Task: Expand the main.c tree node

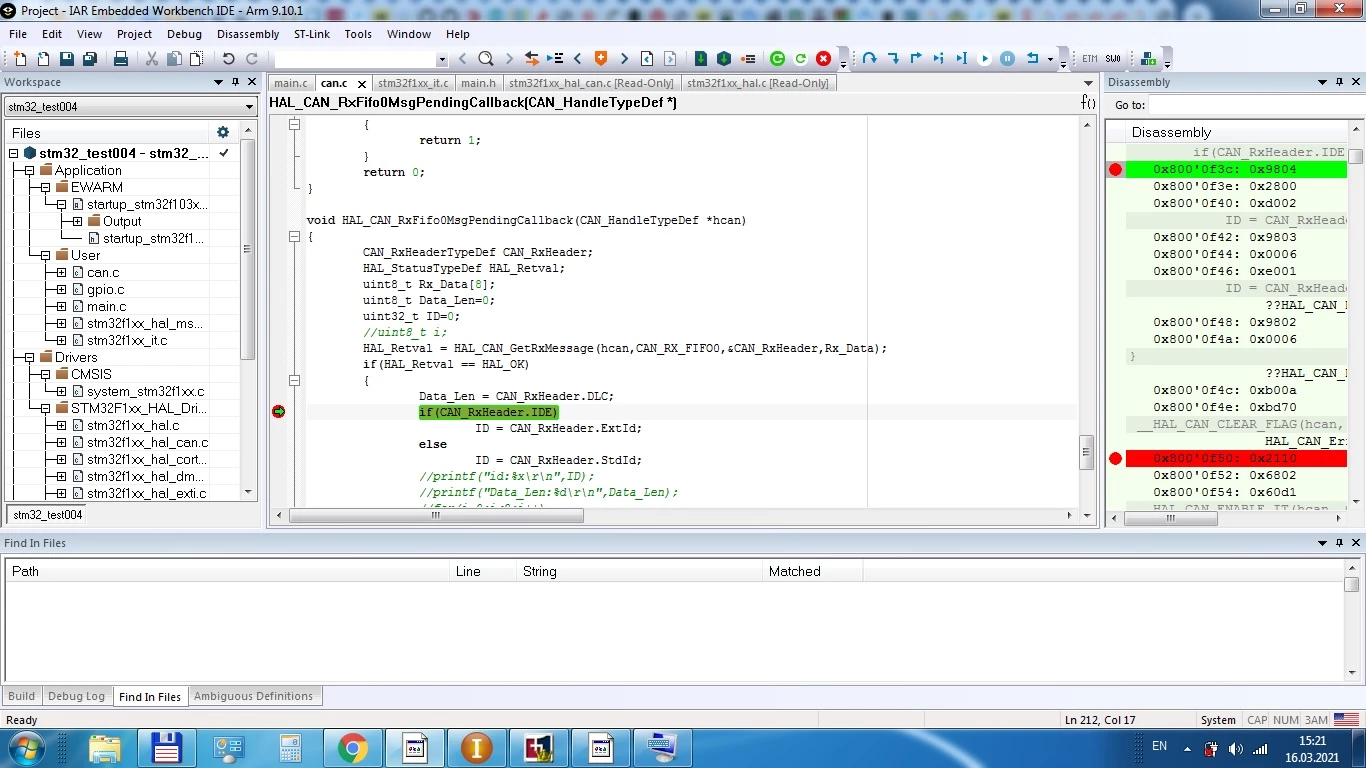Action: point(61,306)
